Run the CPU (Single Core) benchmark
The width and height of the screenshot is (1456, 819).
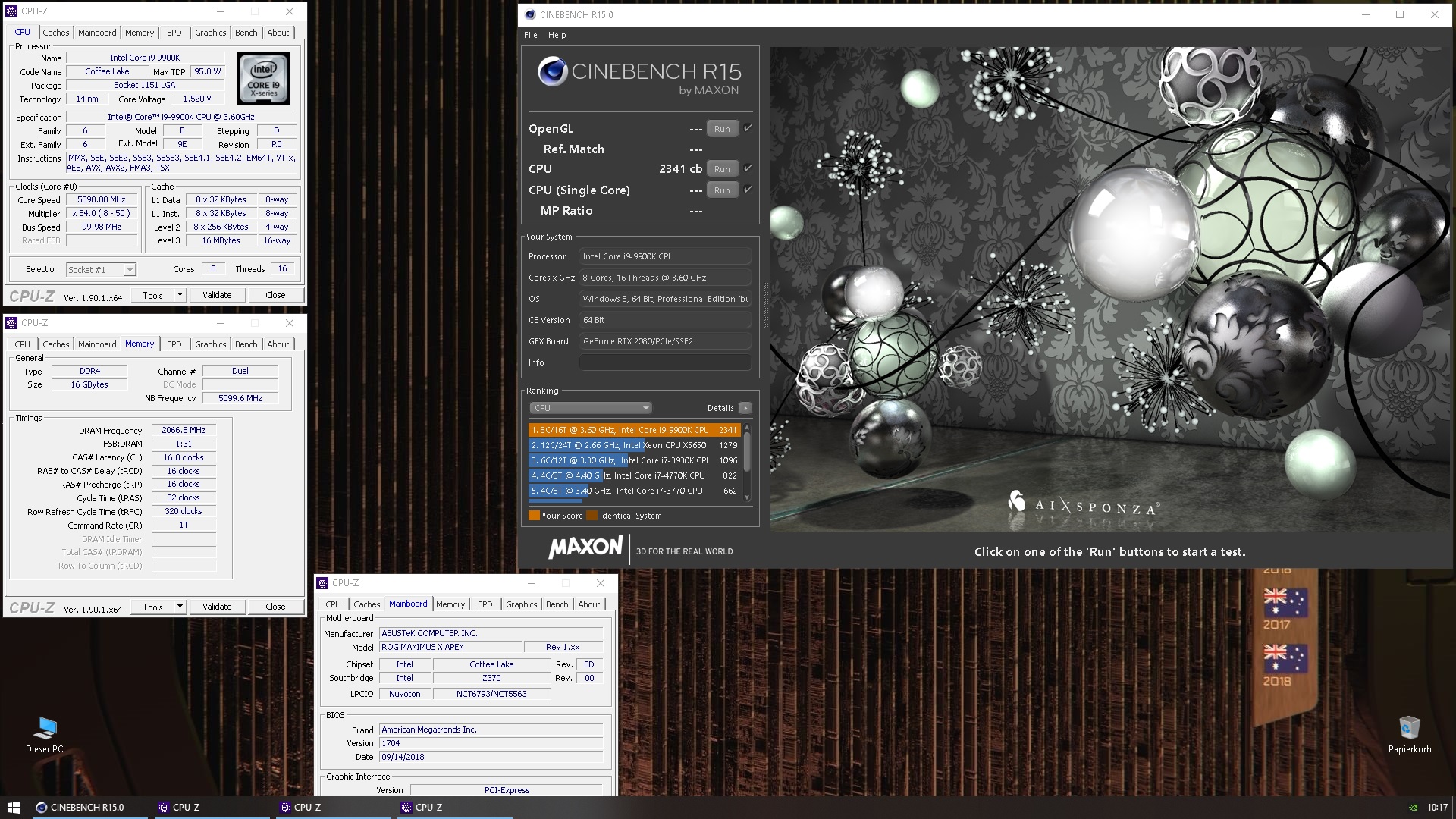[x=722, y=190]
